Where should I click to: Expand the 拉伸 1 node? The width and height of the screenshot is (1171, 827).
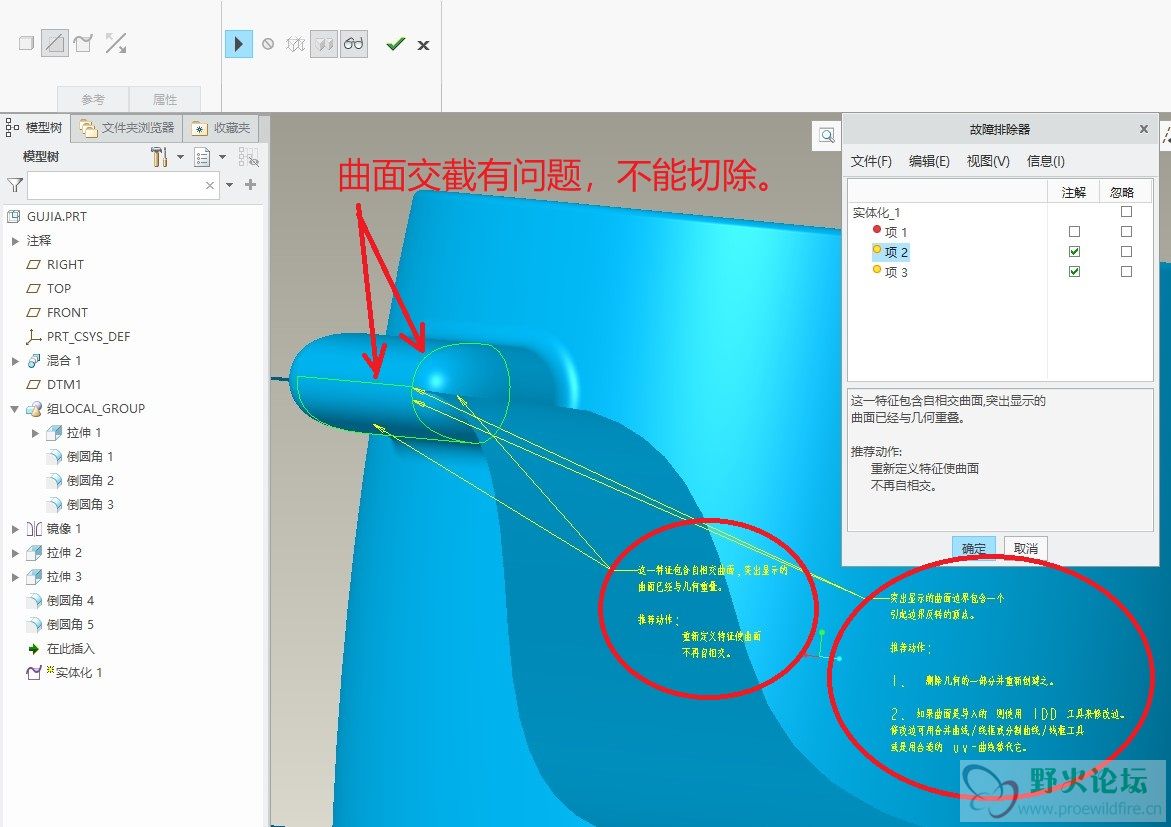click(x=35, y=433)
